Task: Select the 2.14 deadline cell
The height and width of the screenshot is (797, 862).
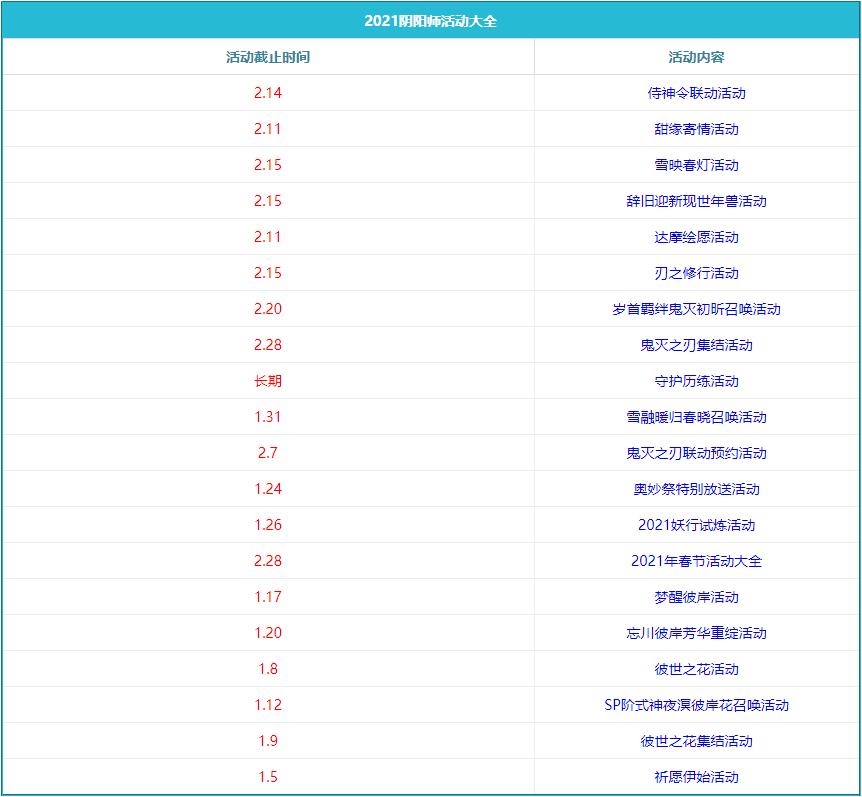Action: click(x=268, y=93)
